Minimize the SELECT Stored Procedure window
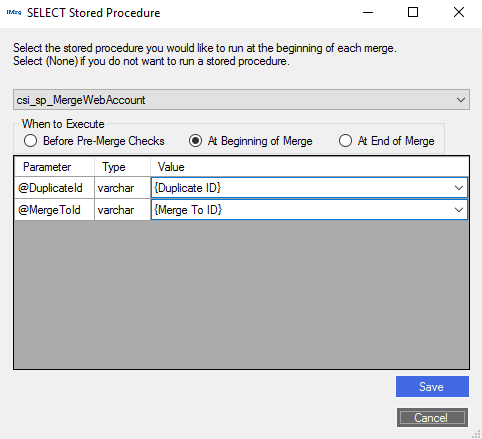Viewport: 482px width, 439px height. (x=368, y=12)
